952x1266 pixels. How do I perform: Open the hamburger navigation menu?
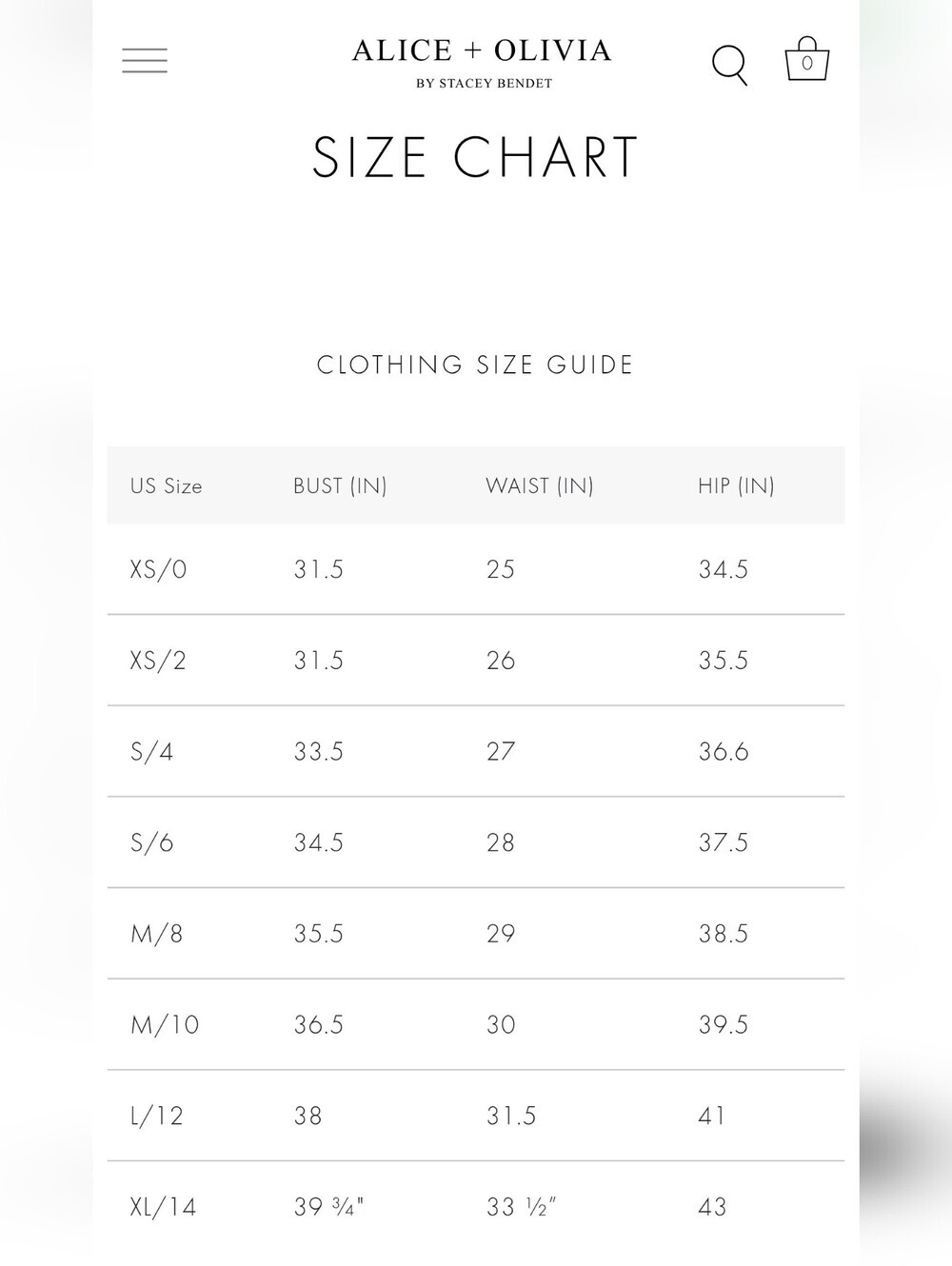click(x=145, y=61)
